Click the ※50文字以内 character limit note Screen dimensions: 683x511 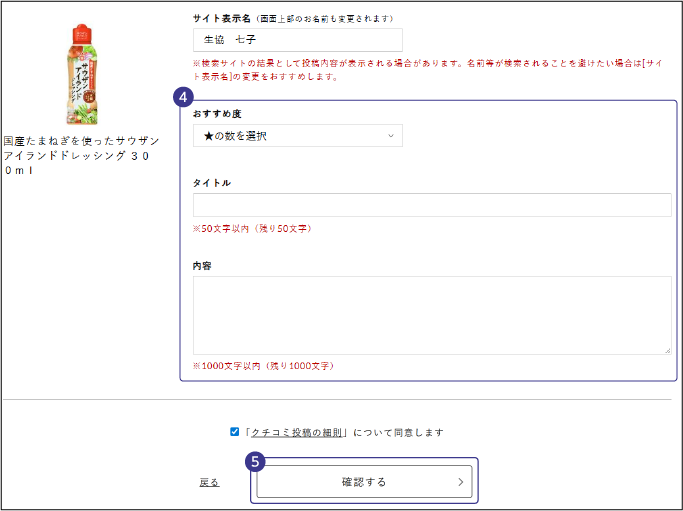click(252, 229)
